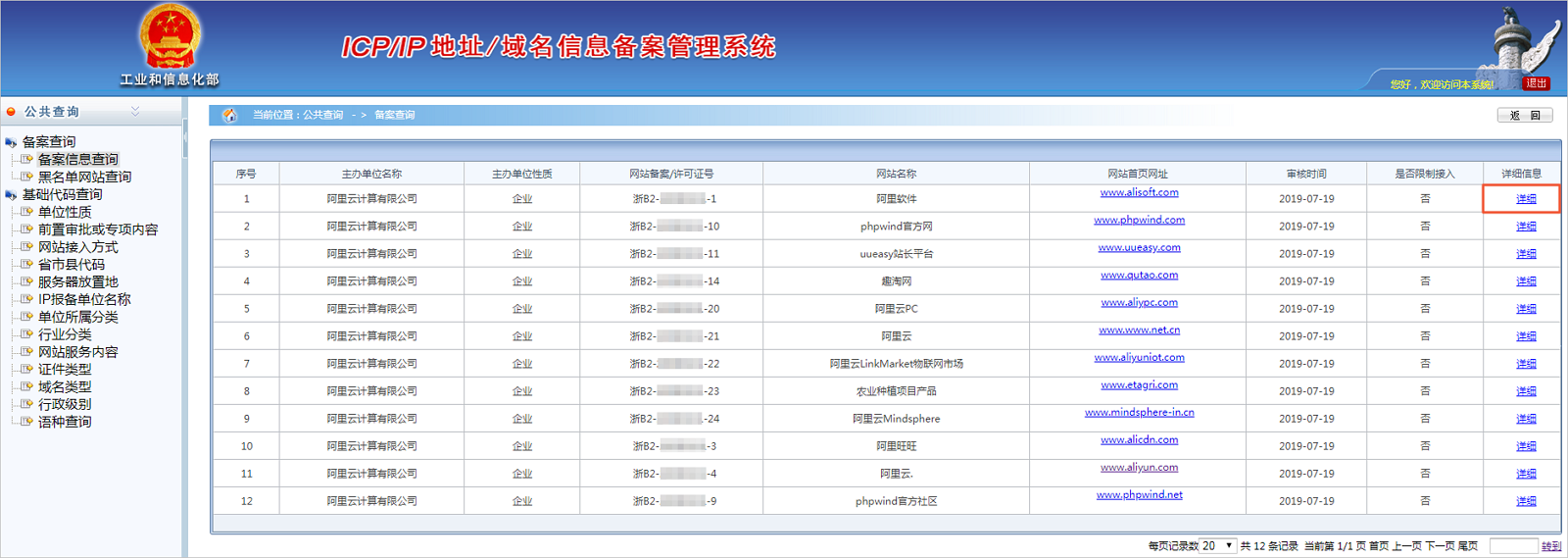Open the www.phpwind.net link

coord(1139,494)
